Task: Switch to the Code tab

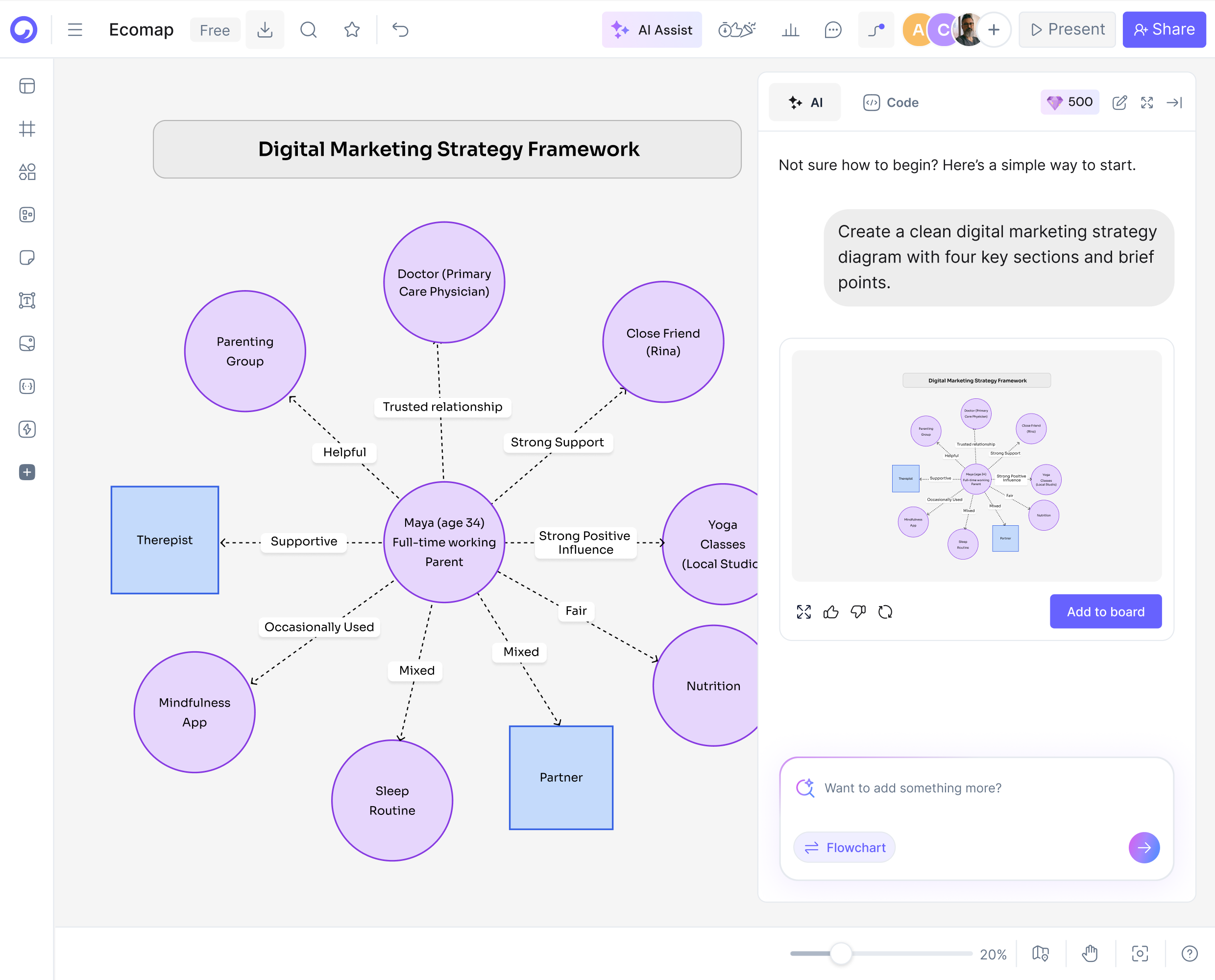Action: pyautogui.click(x=891, y=102)
